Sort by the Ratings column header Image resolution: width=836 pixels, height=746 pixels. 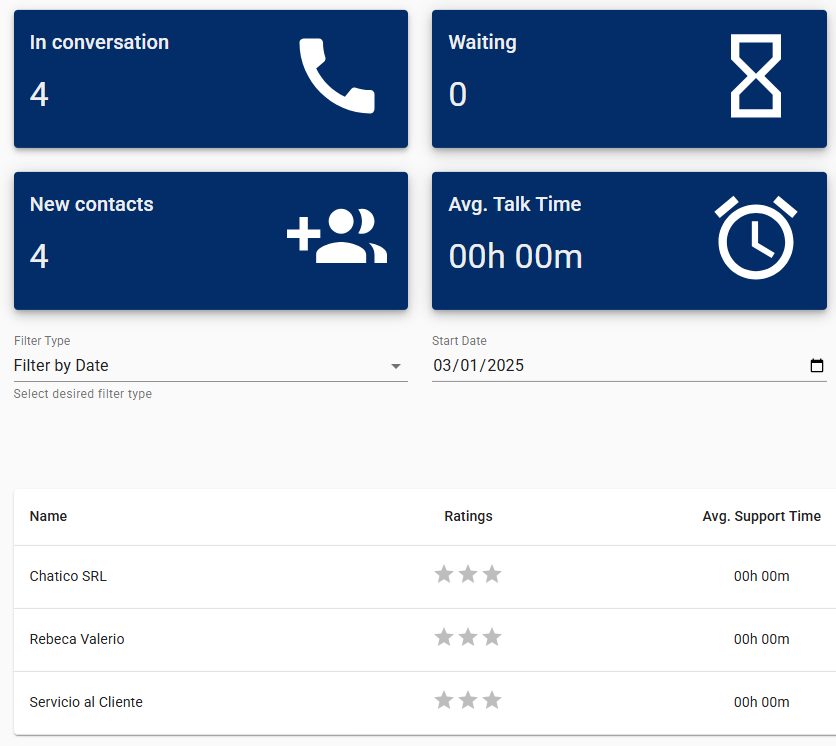[468, 516]
